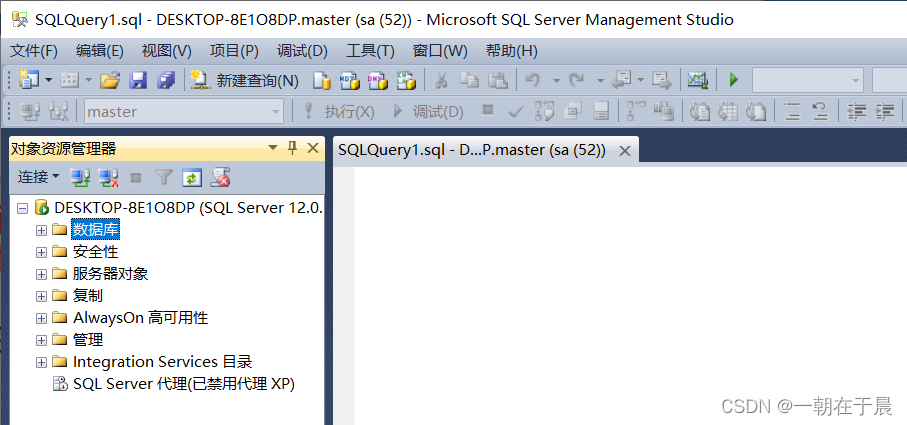
Task: Toggle Include Client Statistics icon
Action: click(665, 111)
